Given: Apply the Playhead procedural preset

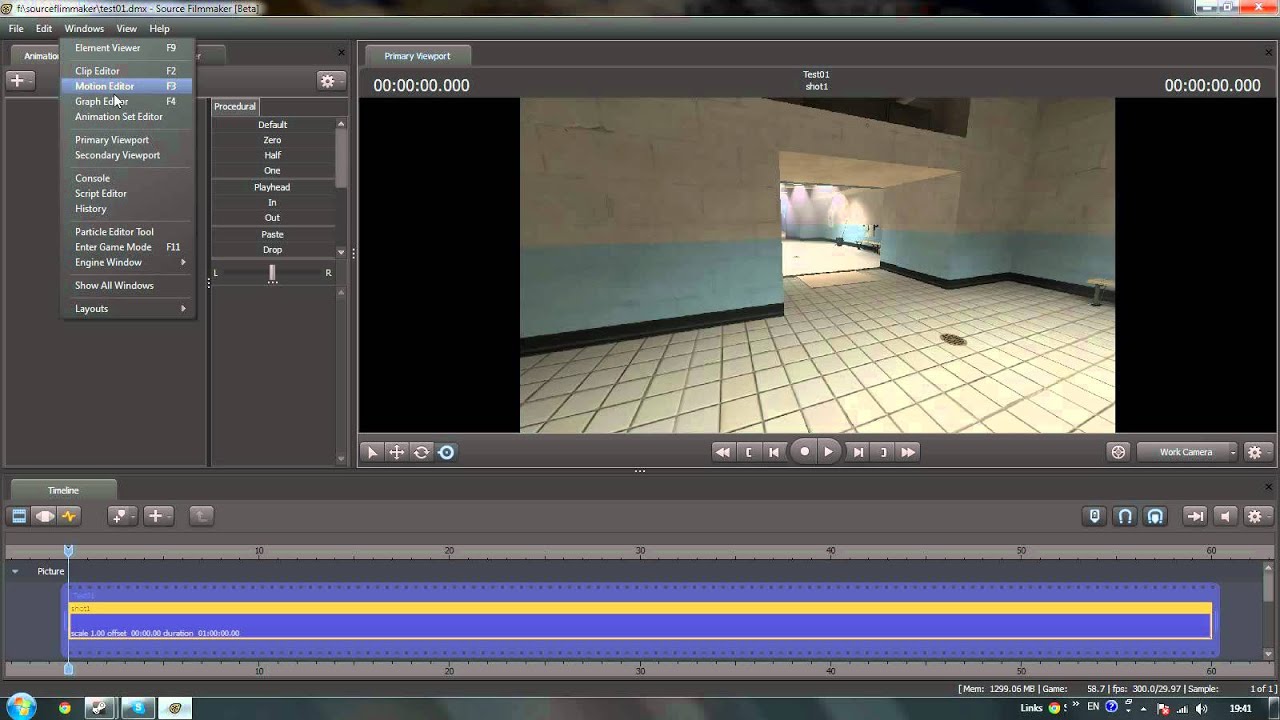Looking at the screenshot, I should click(x=272, y=187).
